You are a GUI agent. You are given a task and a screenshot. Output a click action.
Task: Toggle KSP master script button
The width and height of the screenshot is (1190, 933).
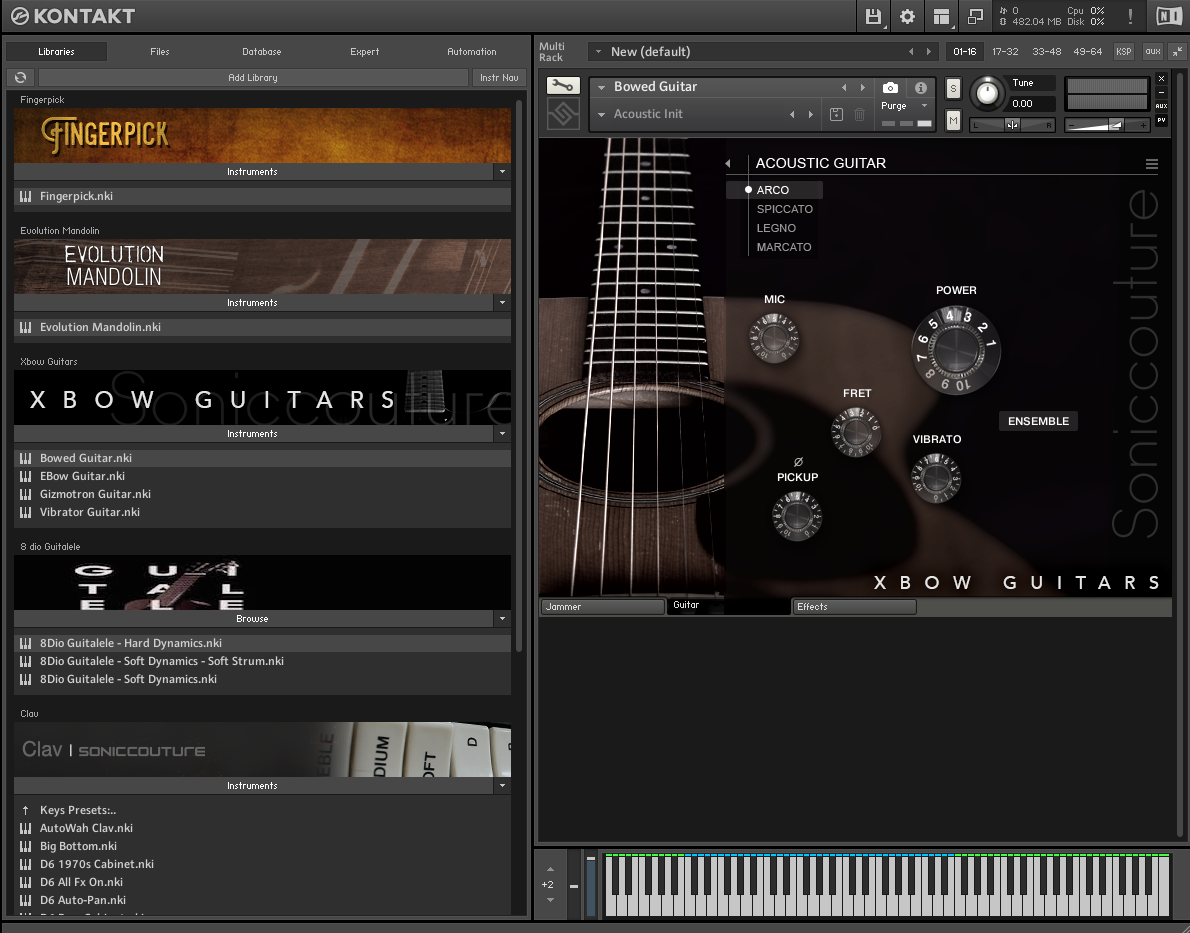click(1123, 52)
